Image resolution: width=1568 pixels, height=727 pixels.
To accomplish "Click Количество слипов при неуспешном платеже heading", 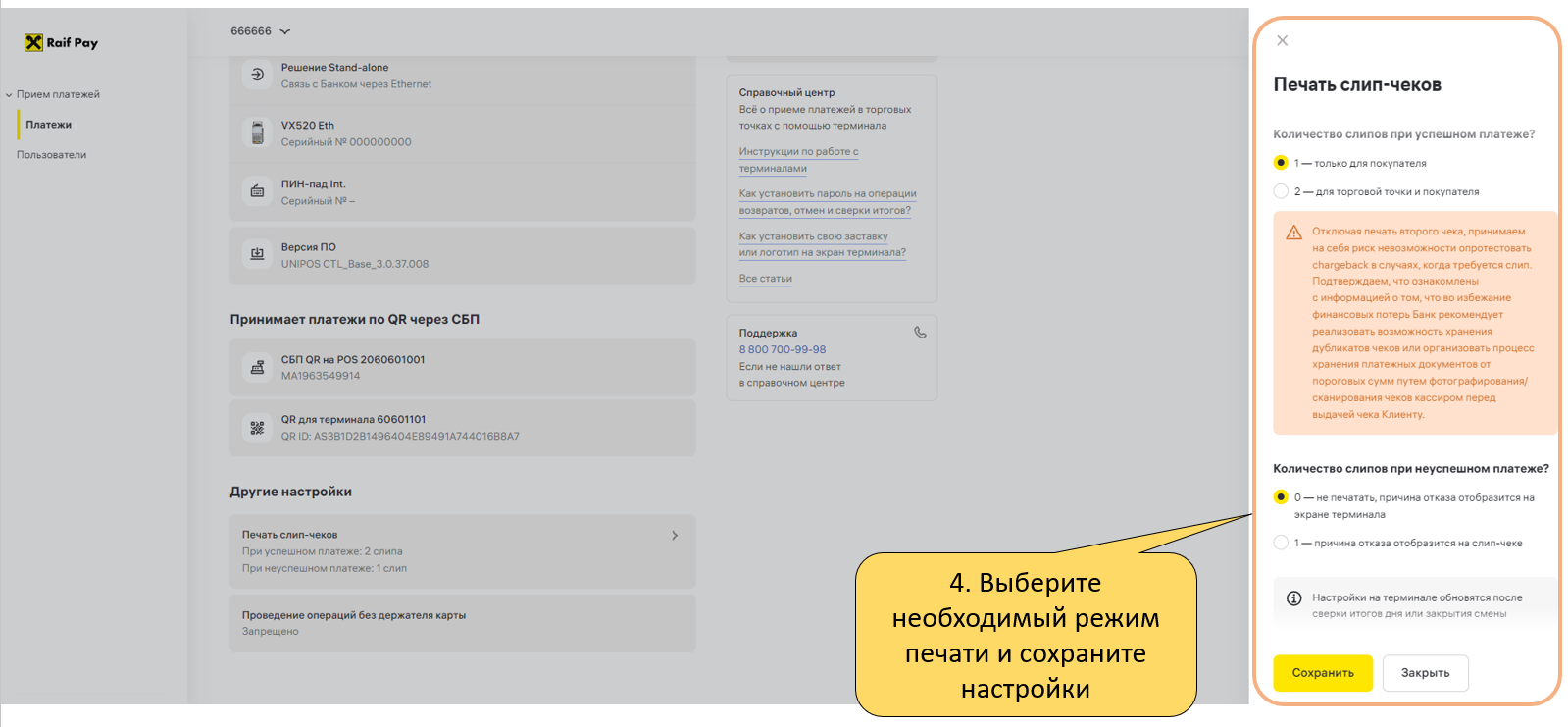I will (x=1411, y=469).
